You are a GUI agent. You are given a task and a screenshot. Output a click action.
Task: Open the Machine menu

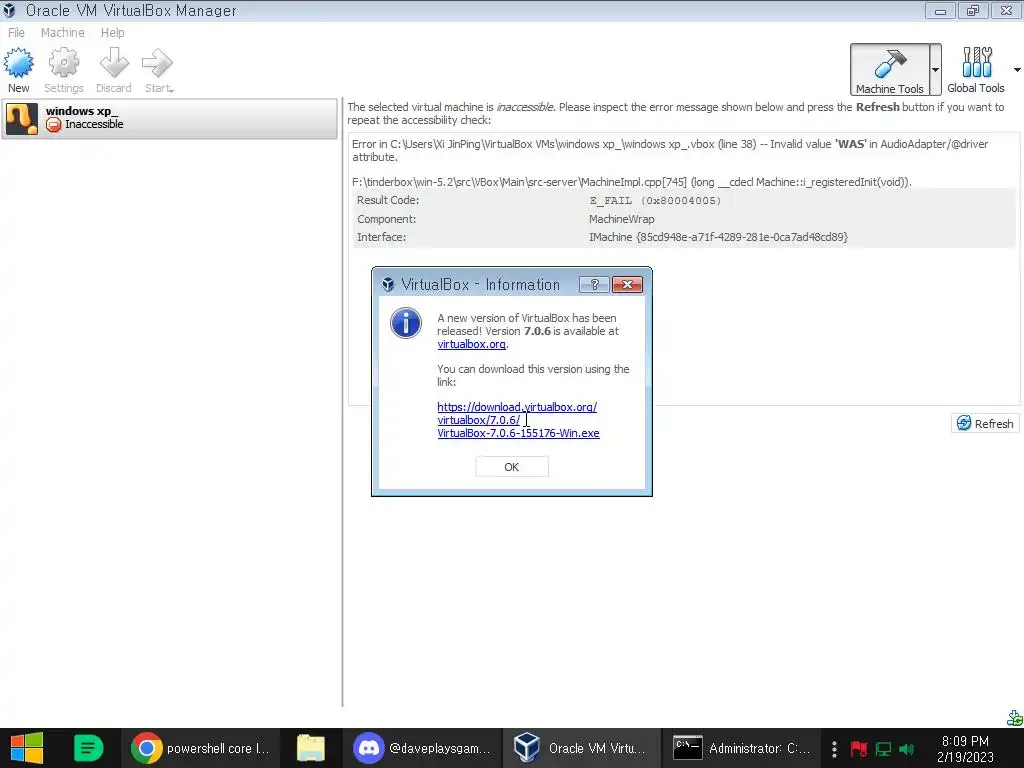tap(63, 33)
